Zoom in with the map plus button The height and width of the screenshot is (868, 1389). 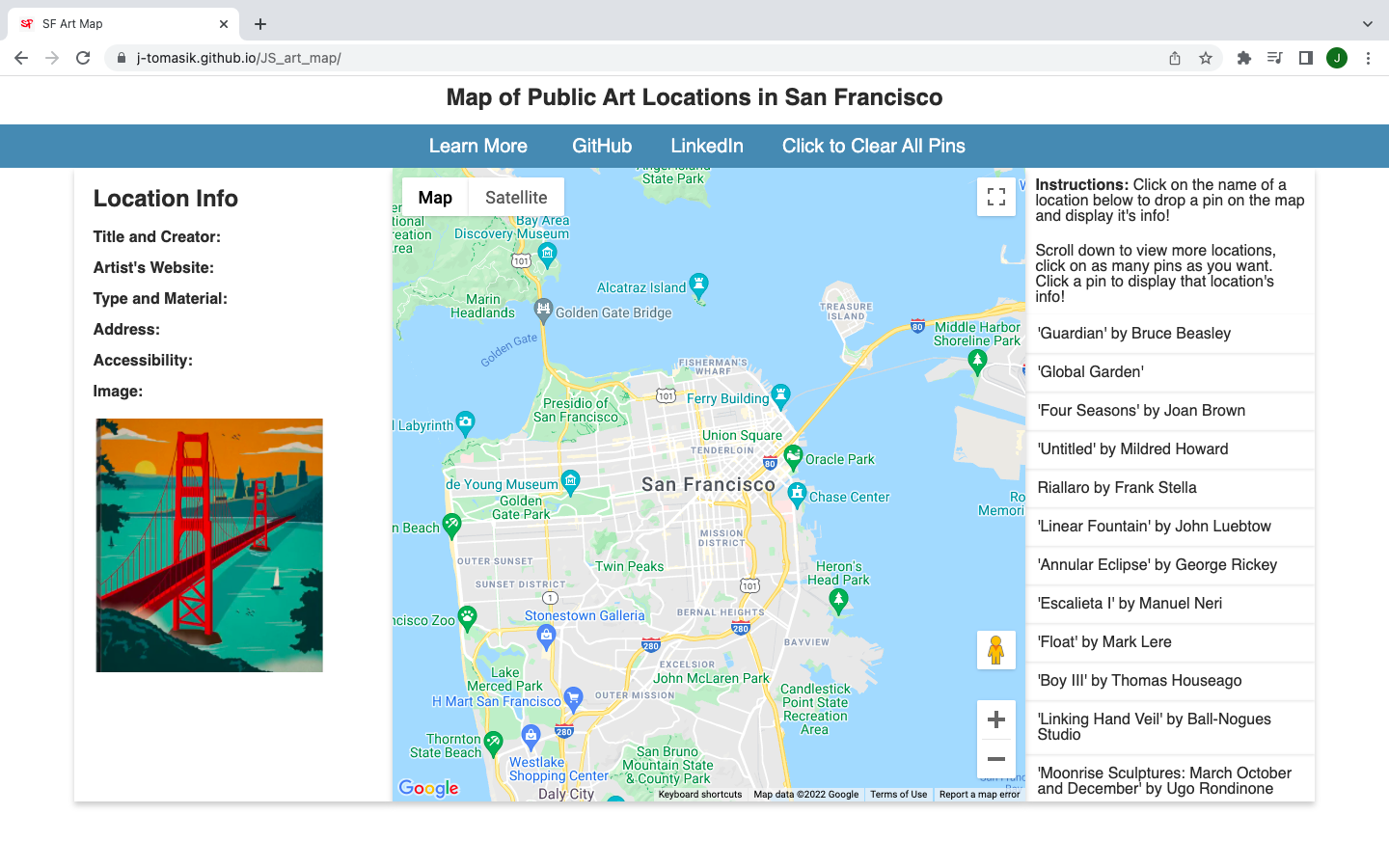(996, 719)
